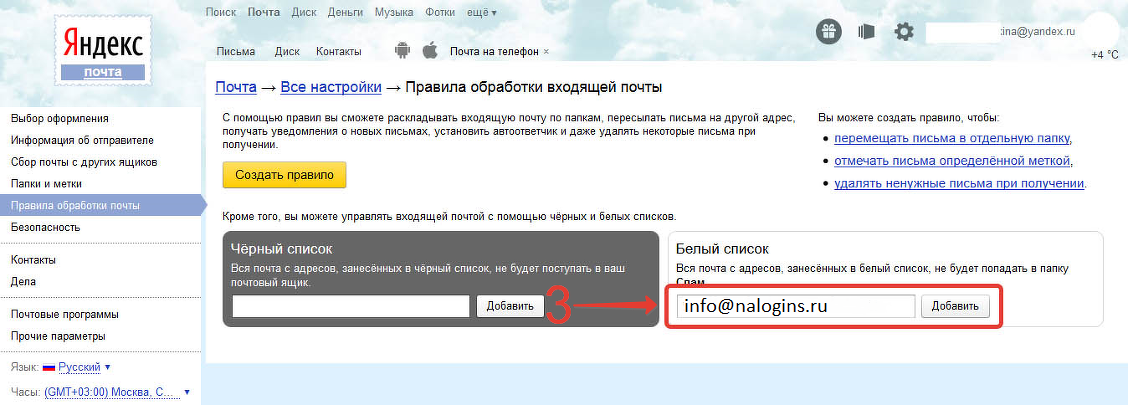Screen dimensions: 1128x405
Task: Focus the blacklist address input field
Action: (x=351, y=306)
